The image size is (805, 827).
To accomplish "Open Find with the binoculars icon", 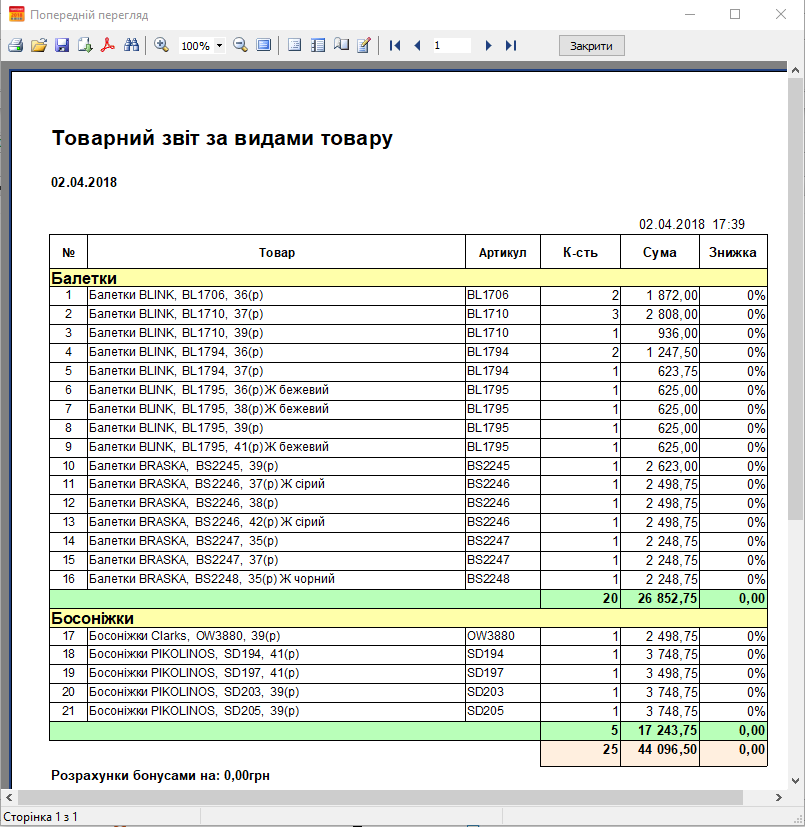I will click(131, 46).
